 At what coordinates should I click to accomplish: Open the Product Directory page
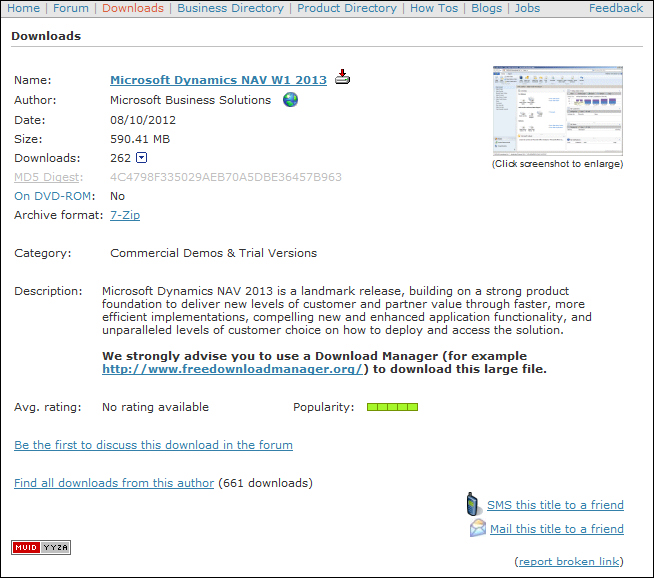tap(347, 8)
